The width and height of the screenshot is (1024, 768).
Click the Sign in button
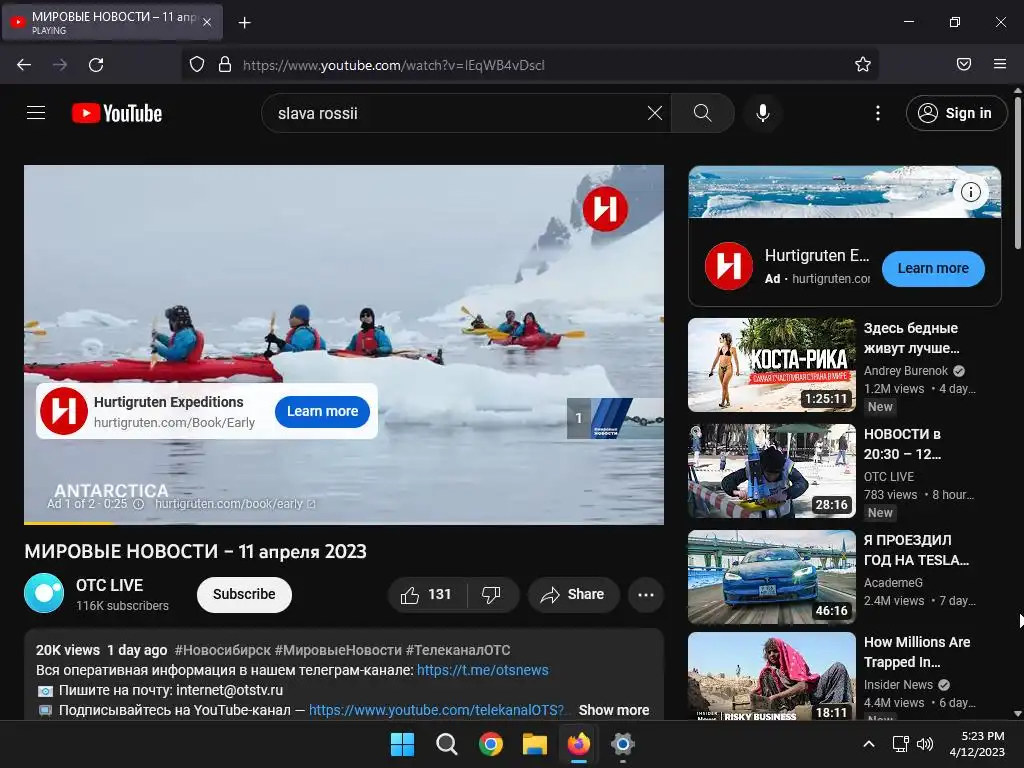[955, 113]
